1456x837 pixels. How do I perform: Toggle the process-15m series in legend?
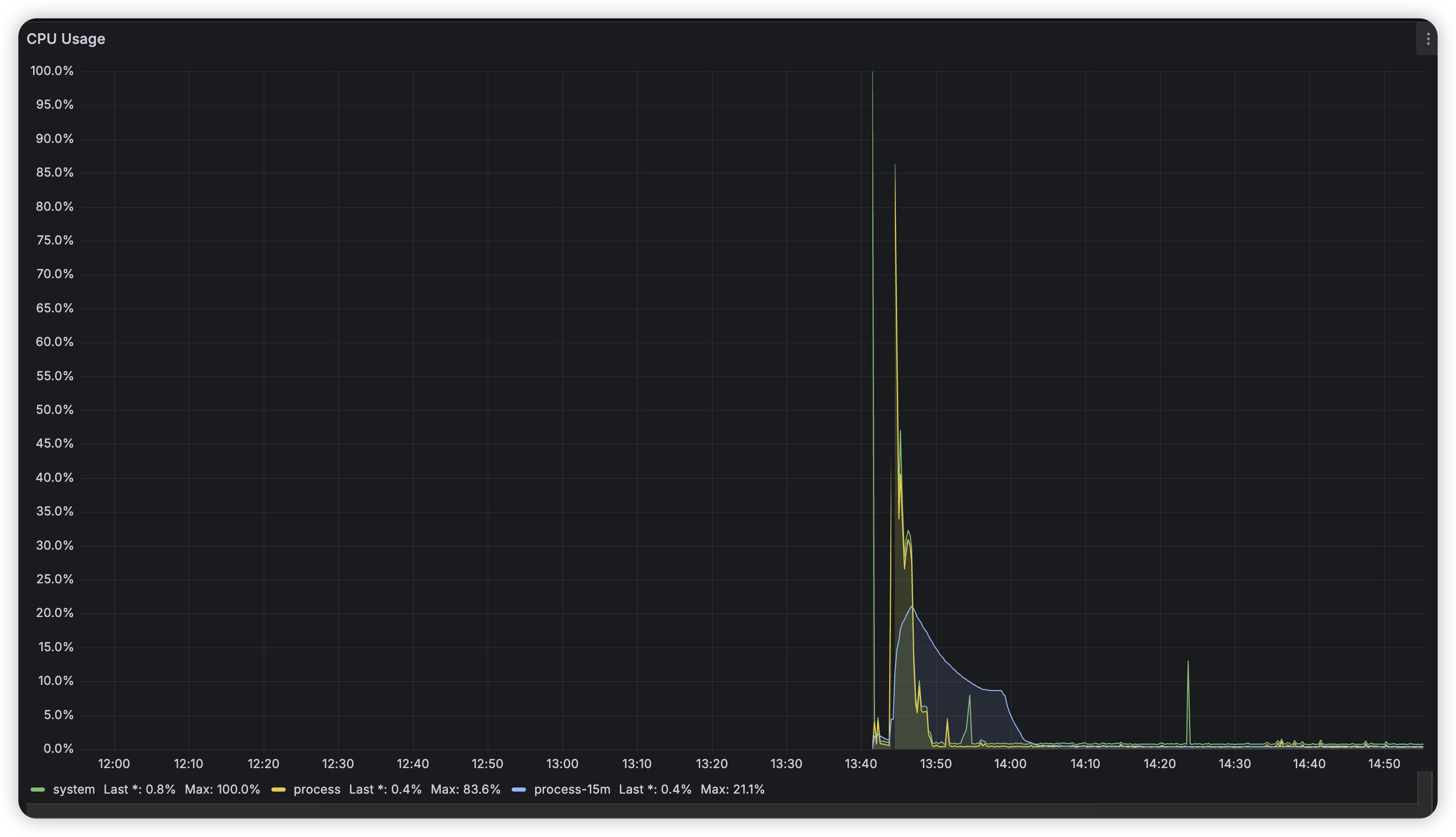point(572,790)
